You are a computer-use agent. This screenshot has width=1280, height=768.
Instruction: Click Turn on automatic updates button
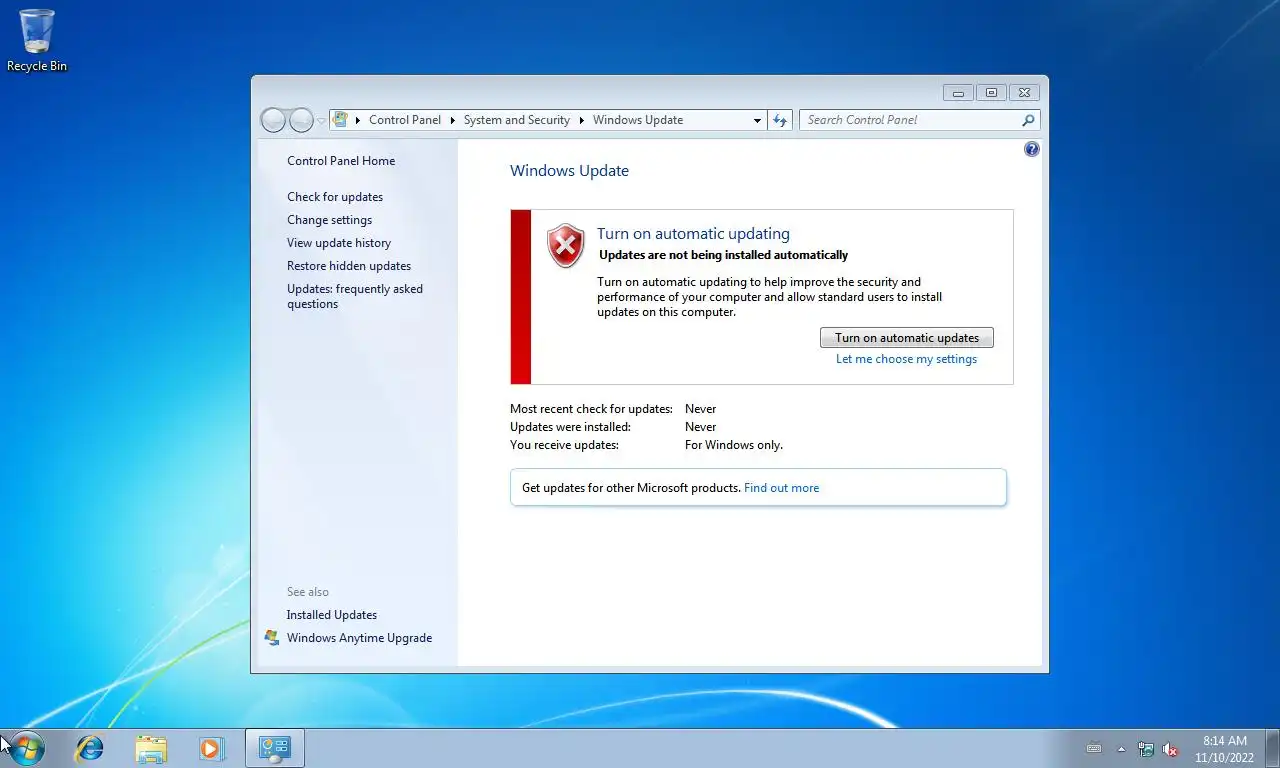tap(907, 338)
